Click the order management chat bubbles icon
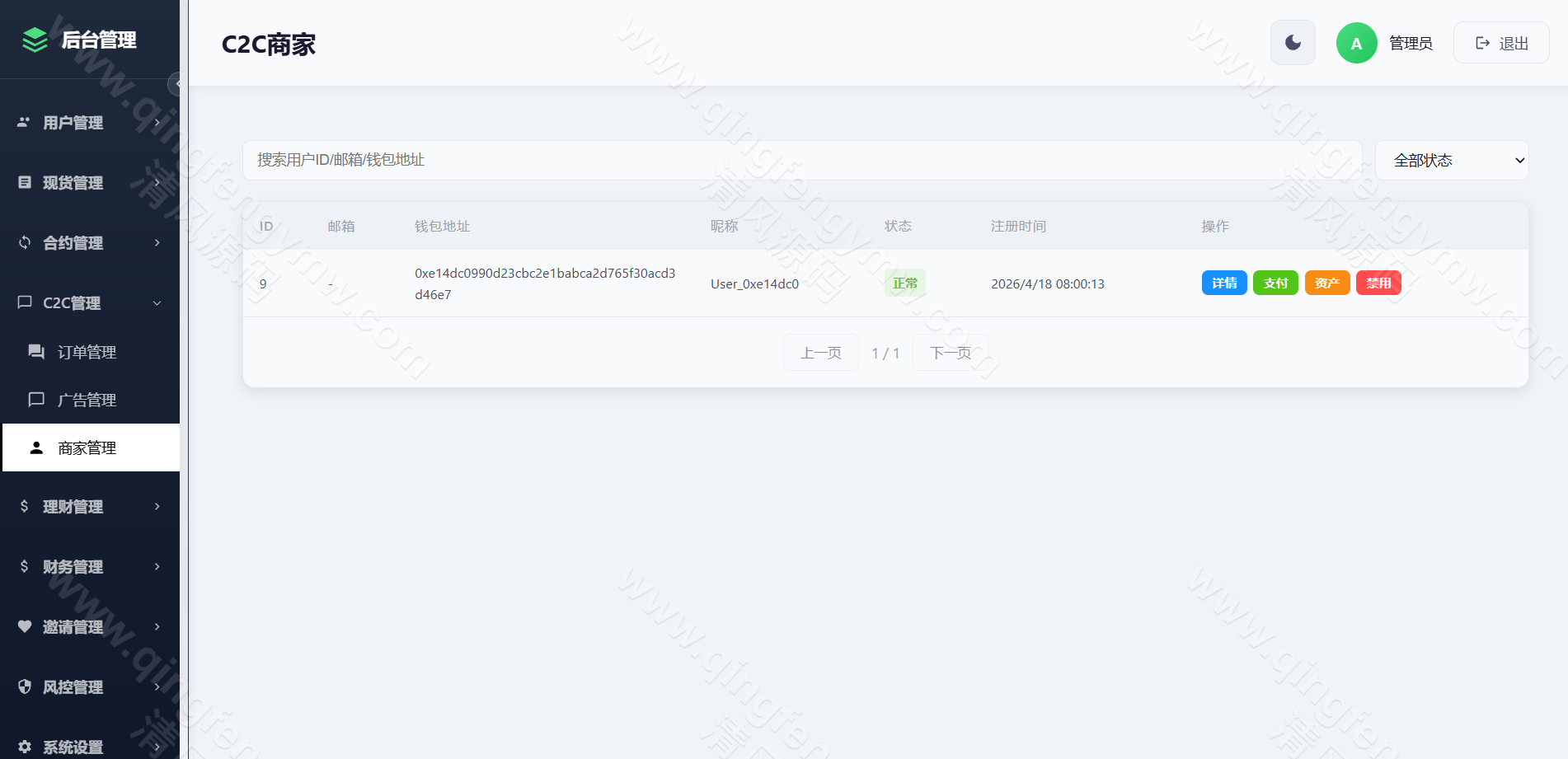 (36, 352)
